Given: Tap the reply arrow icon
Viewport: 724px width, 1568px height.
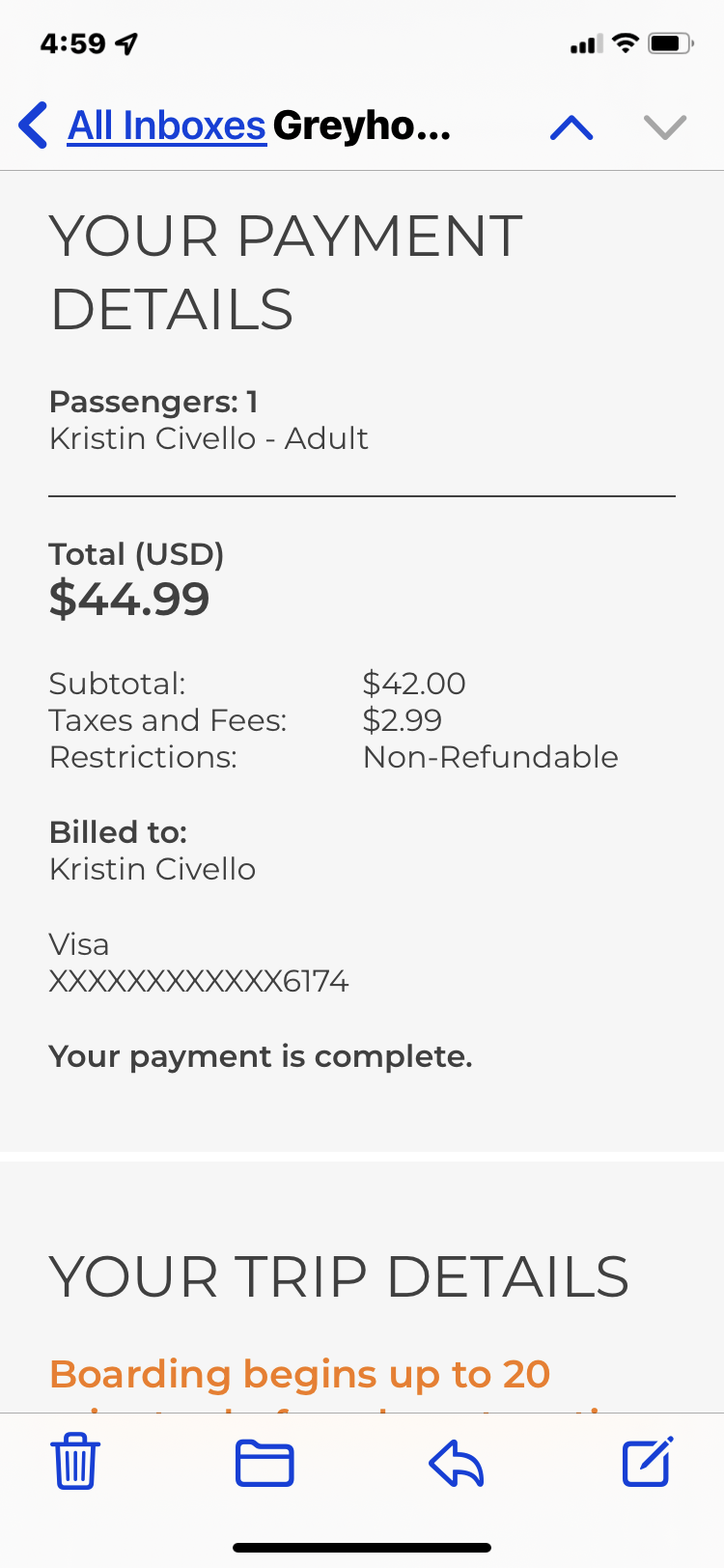Looking at the screenshot, I should coord(456,1462).
